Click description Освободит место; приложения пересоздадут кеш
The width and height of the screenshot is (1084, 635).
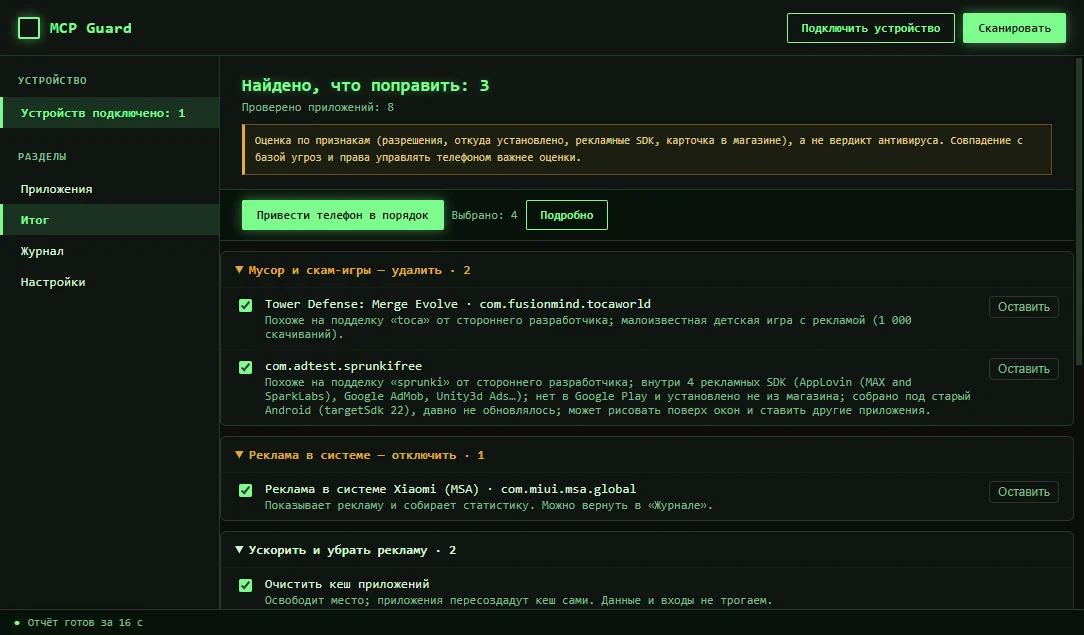click(518, 600)
